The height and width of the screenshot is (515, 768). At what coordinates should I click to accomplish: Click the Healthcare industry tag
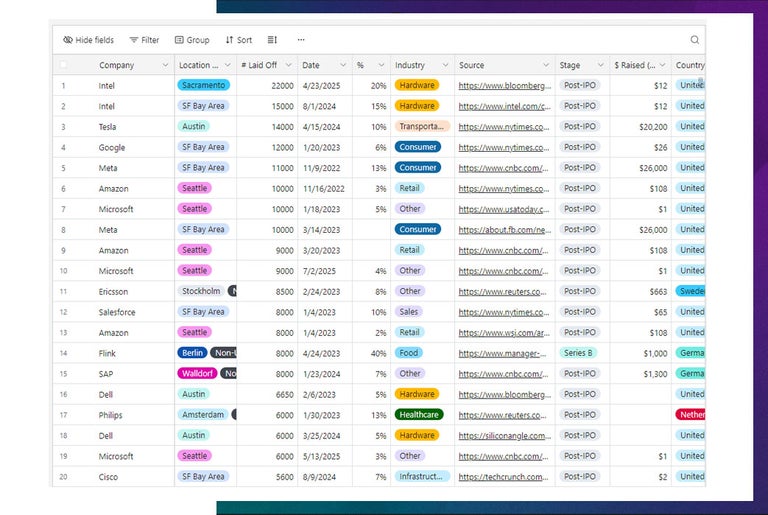pos(419,414)
